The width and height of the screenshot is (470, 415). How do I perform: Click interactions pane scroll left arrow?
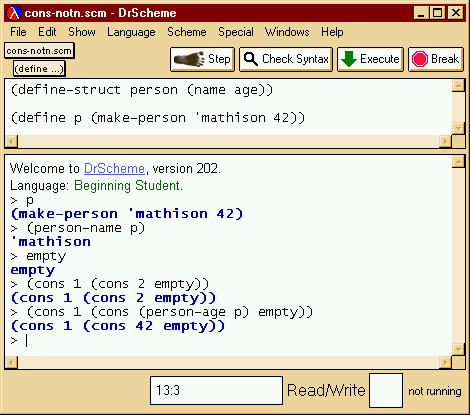coord(11,362)
